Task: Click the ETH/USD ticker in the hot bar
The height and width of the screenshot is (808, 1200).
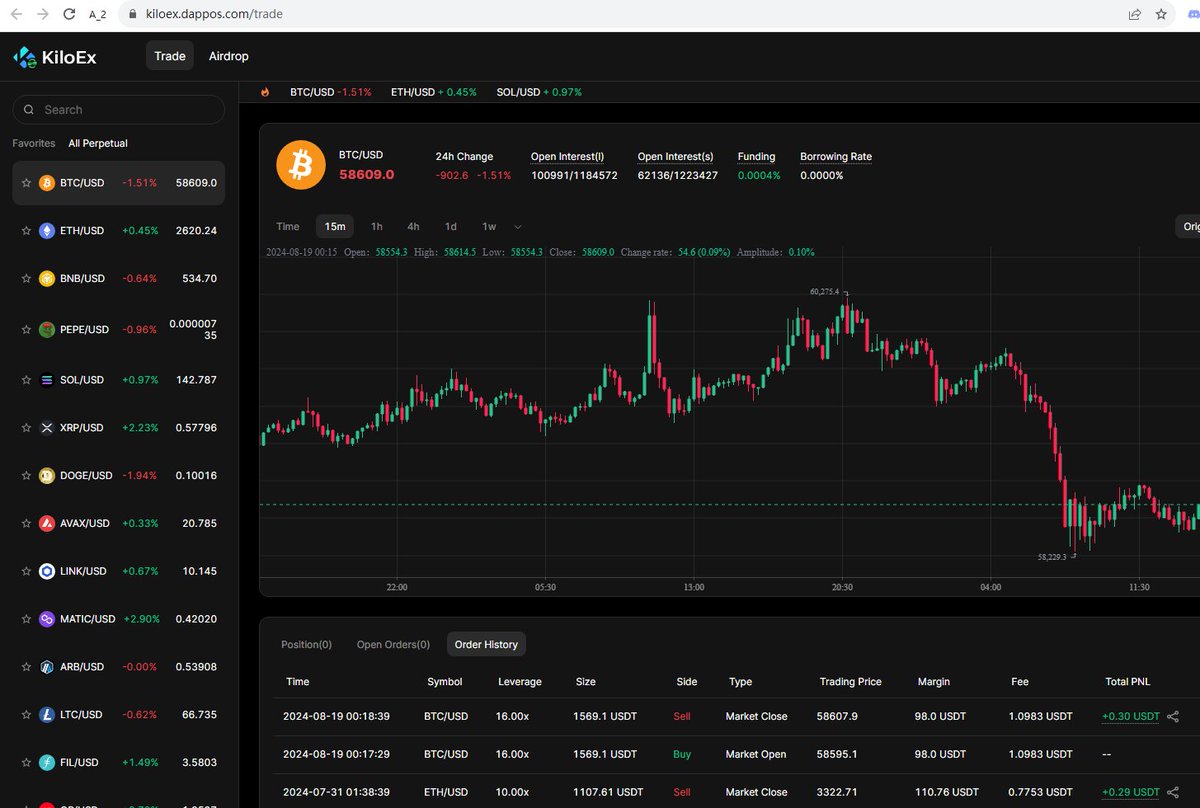Action: 434,92
